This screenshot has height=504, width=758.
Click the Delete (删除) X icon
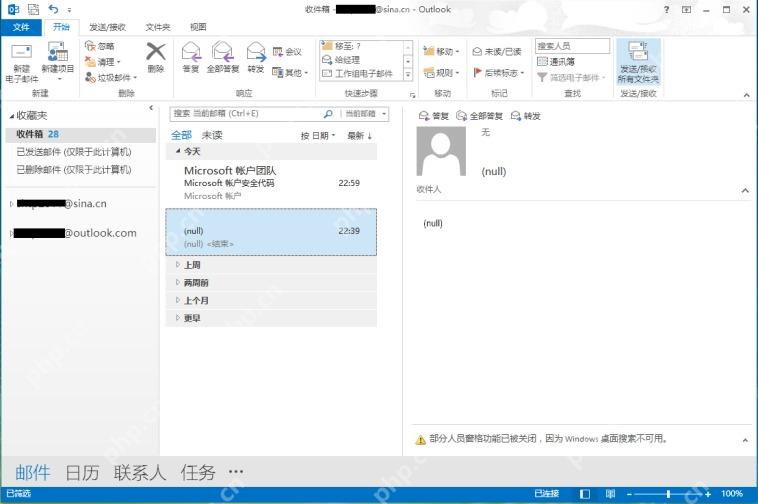[156, 52]
